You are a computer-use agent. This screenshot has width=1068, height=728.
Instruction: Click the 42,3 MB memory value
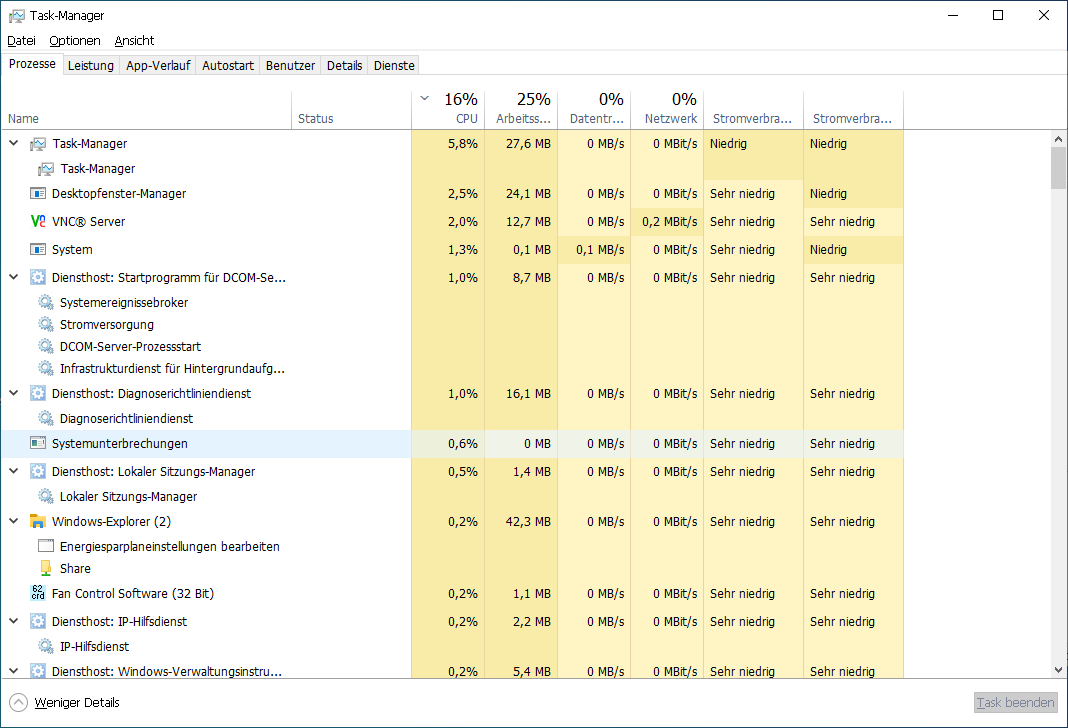pyautogui.click(x=529, y=522)
